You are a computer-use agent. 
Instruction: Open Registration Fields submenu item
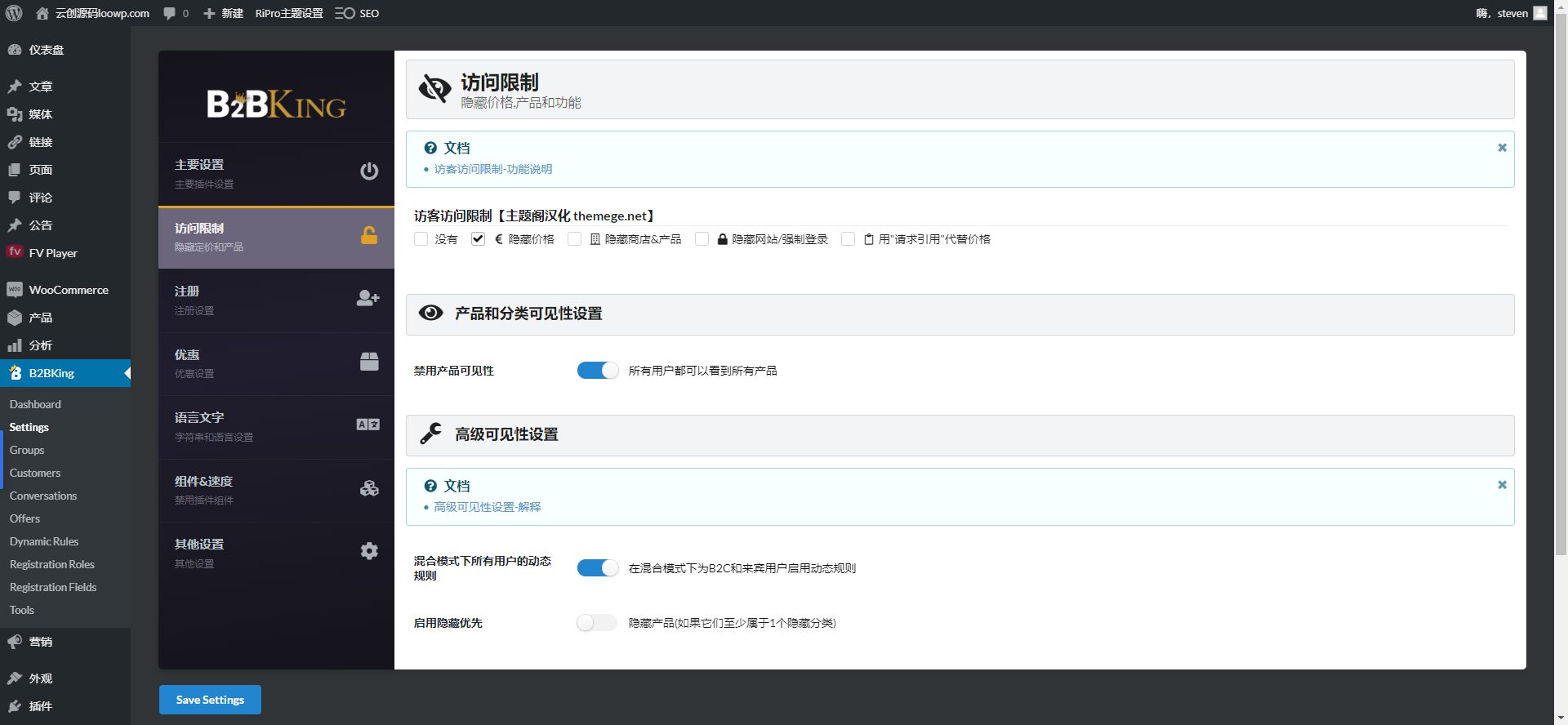[x=53, y=587]
